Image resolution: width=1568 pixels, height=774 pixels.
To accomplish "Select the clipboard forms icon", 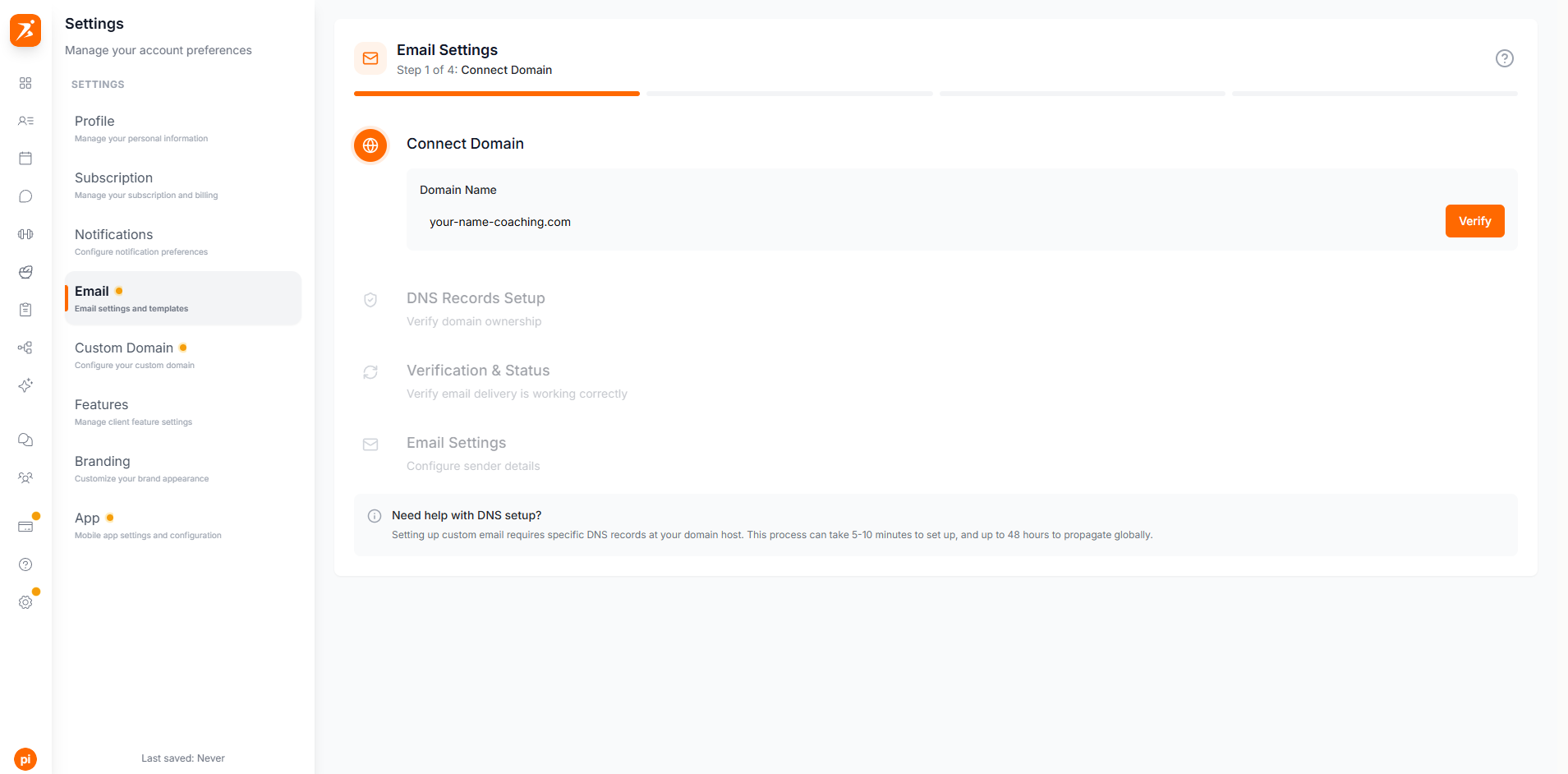I will (25, 309).
